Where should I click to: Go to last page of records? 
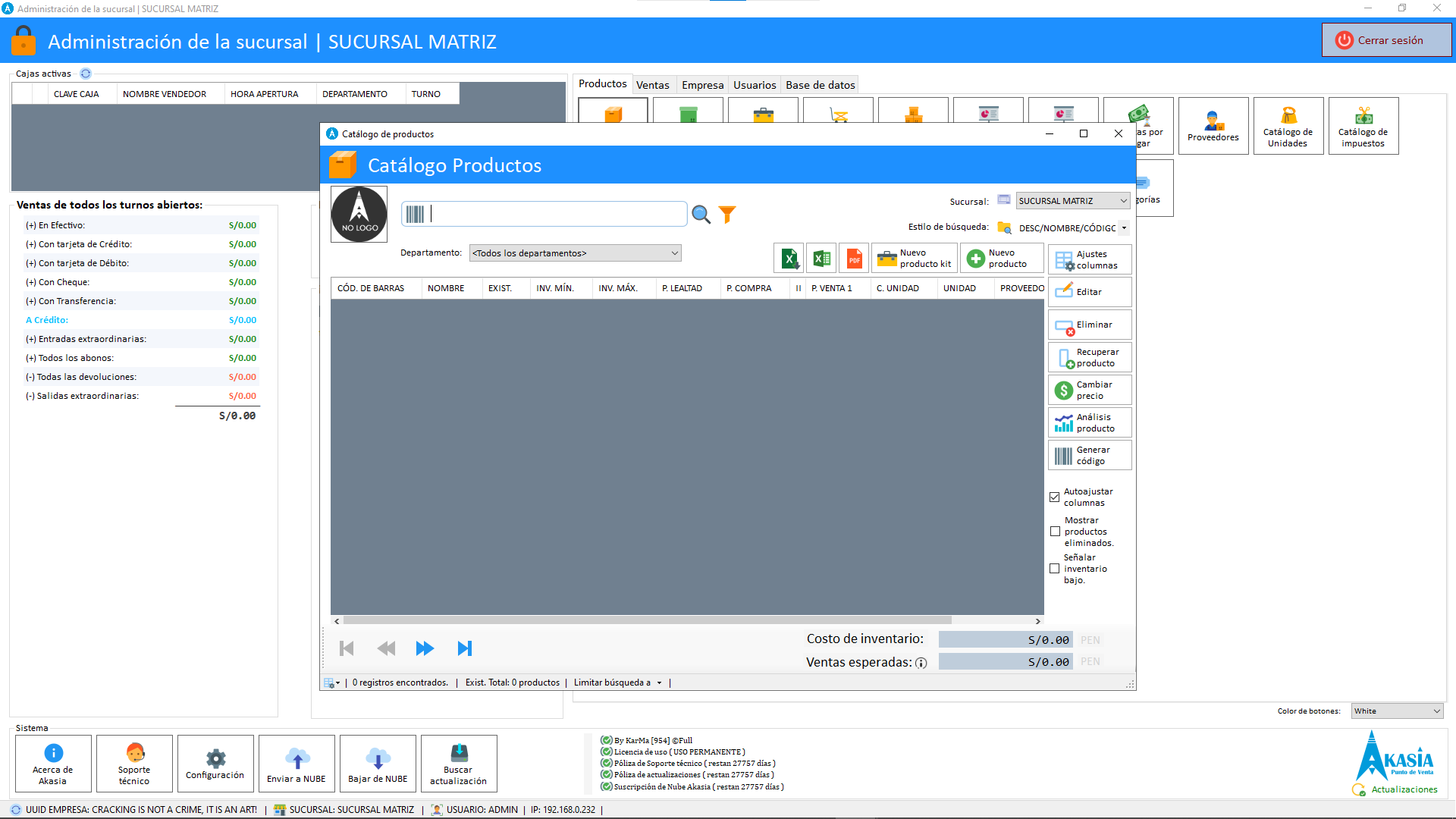point(464,648)
